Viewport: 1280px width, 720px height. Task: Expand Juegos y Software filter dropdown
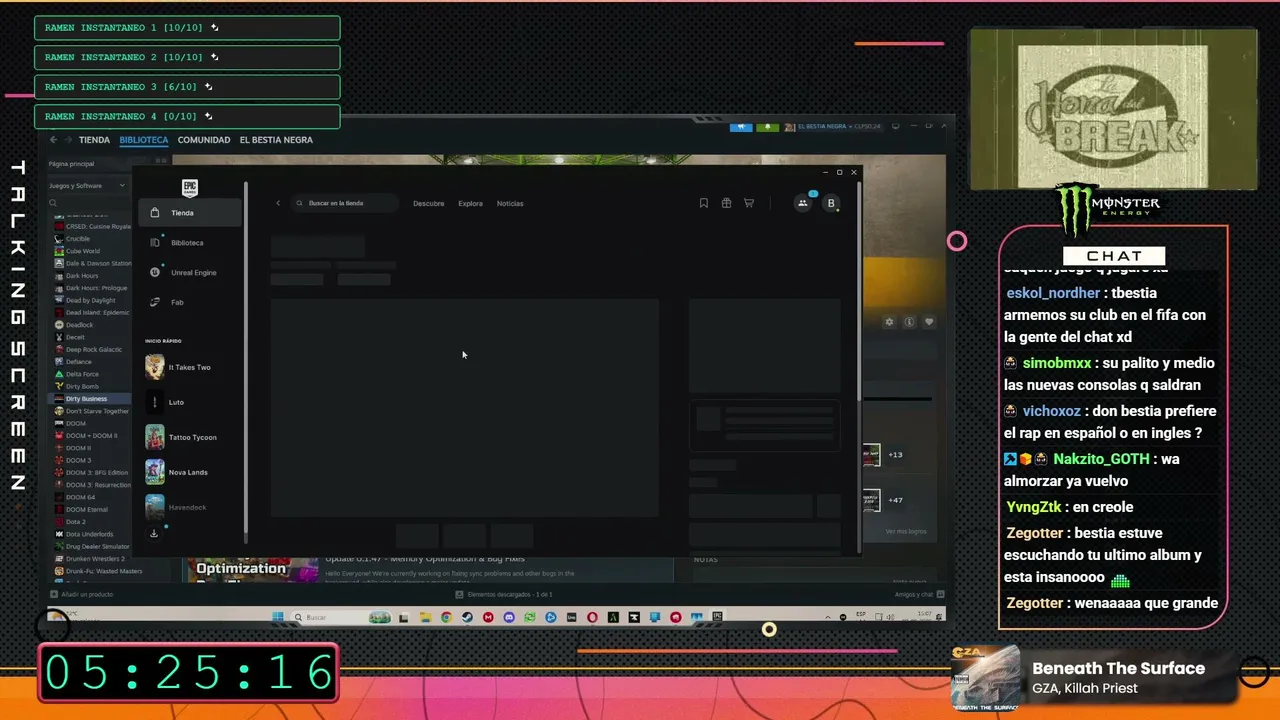click(x=88, y=186)
